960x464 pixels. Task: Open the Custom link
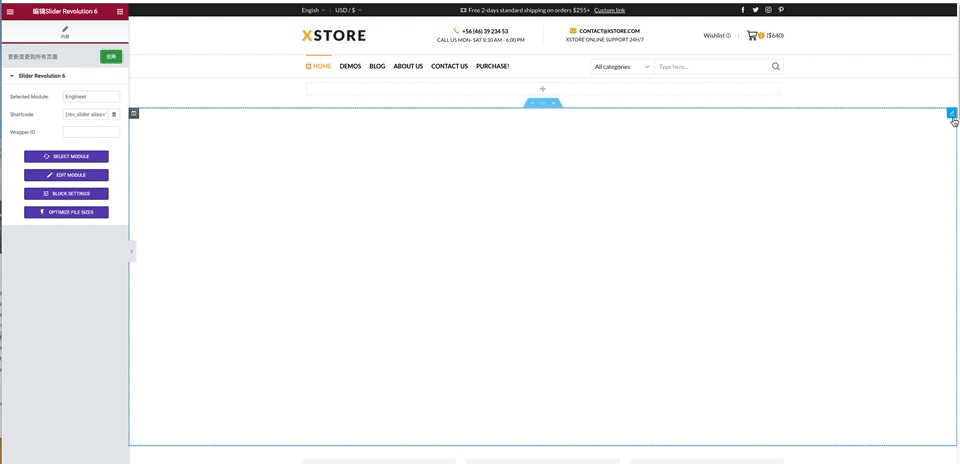609,10
